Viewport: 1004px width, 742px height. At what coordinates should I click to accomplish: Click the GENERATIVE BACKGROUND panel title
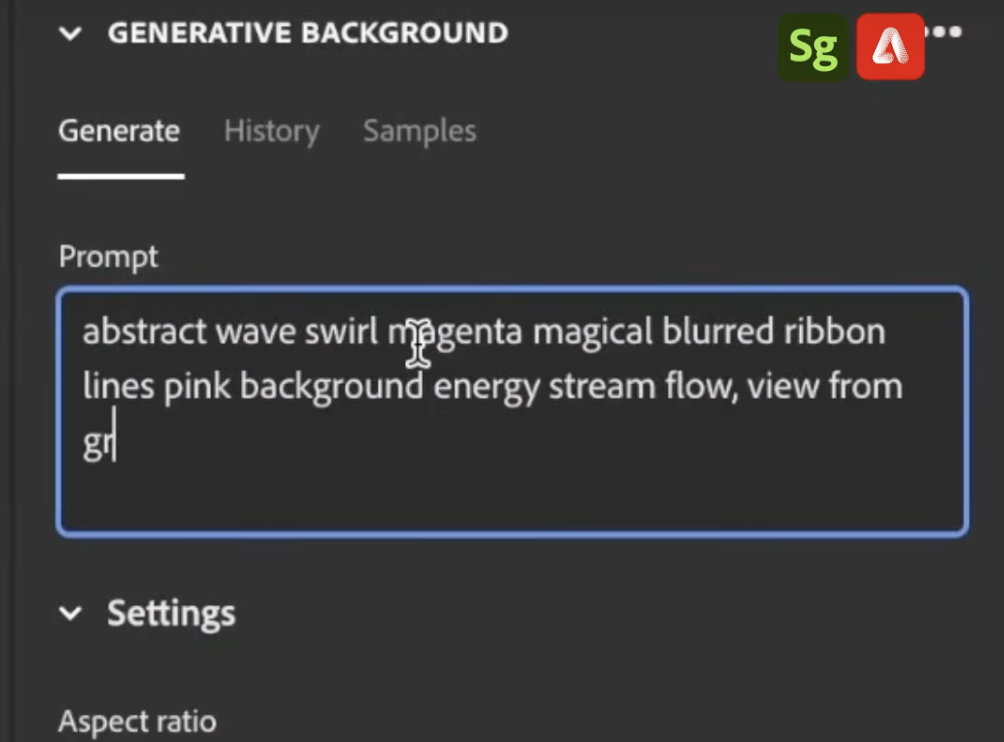click(x=307, y=33)
